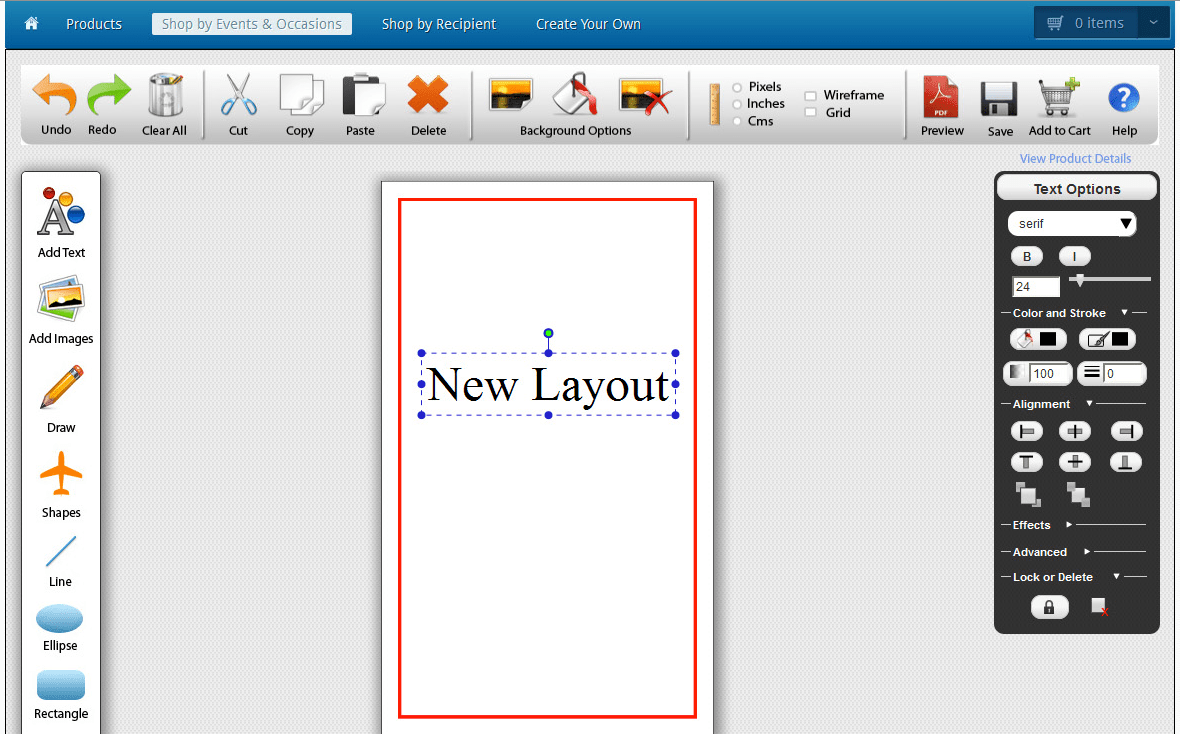This screenshot has width=1180, height=734.
Task: Turn on Wireframe view
Action: click(812, 94)
